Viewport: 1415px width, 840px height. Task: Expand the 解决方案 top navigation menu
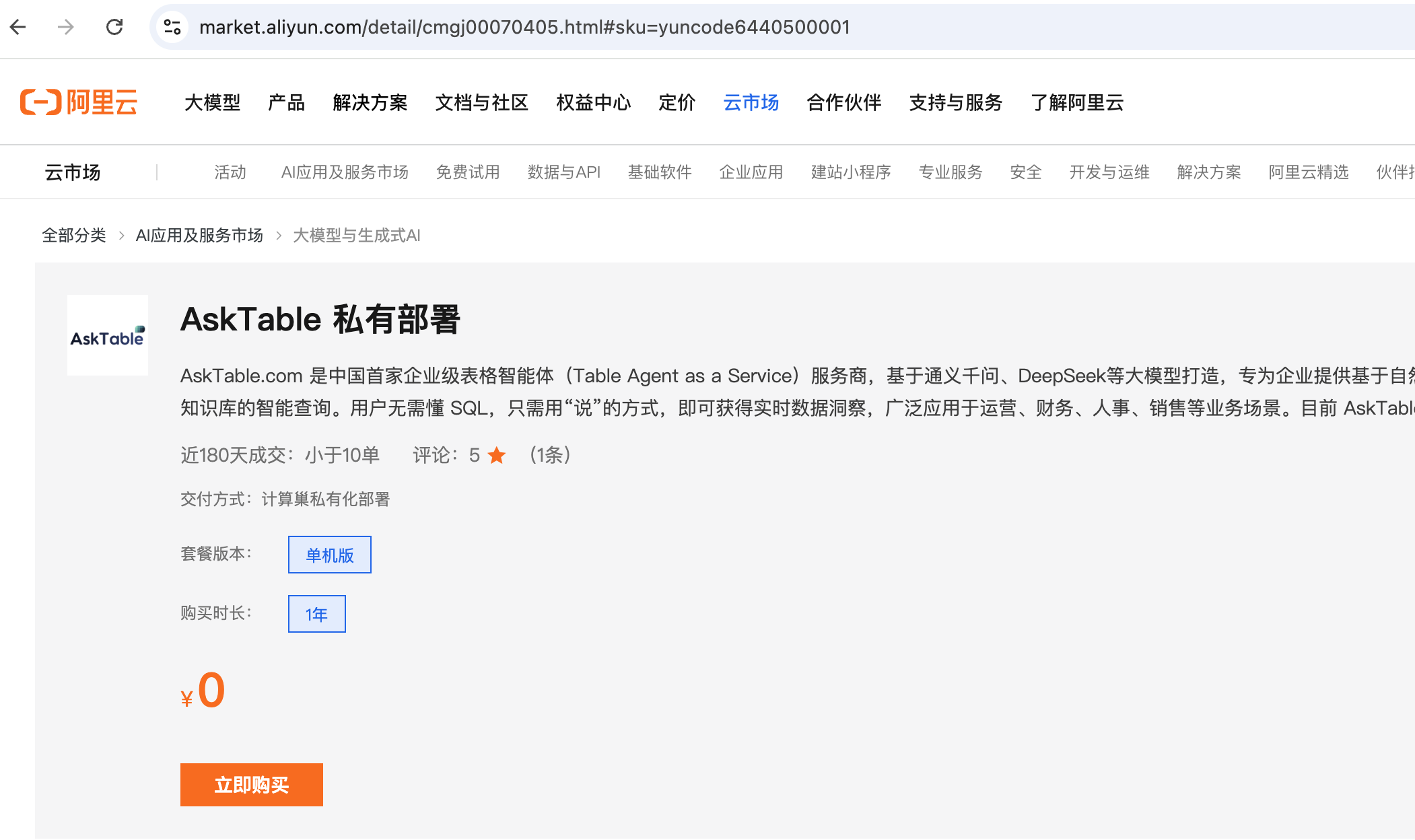tap(370, 102)
